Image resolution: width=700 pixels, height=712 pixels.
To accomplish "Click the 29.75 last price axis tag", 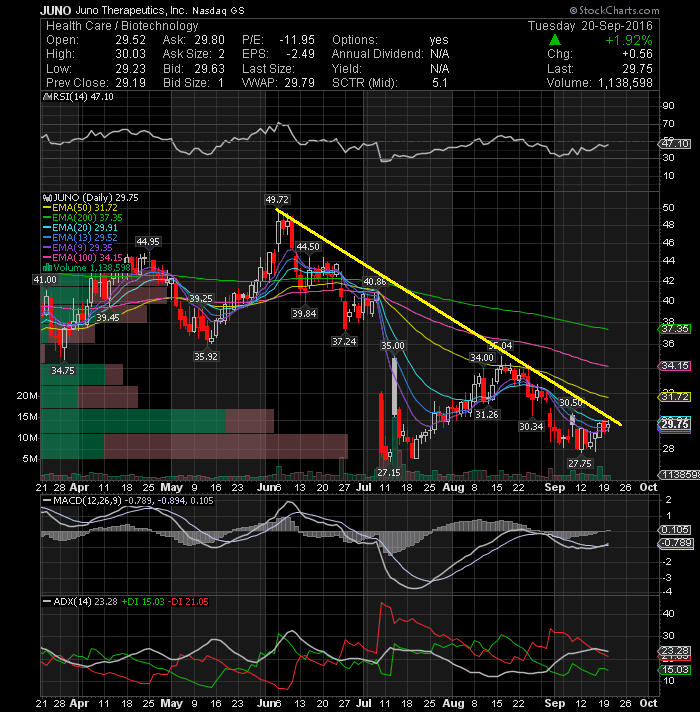I will pos(675,424).
